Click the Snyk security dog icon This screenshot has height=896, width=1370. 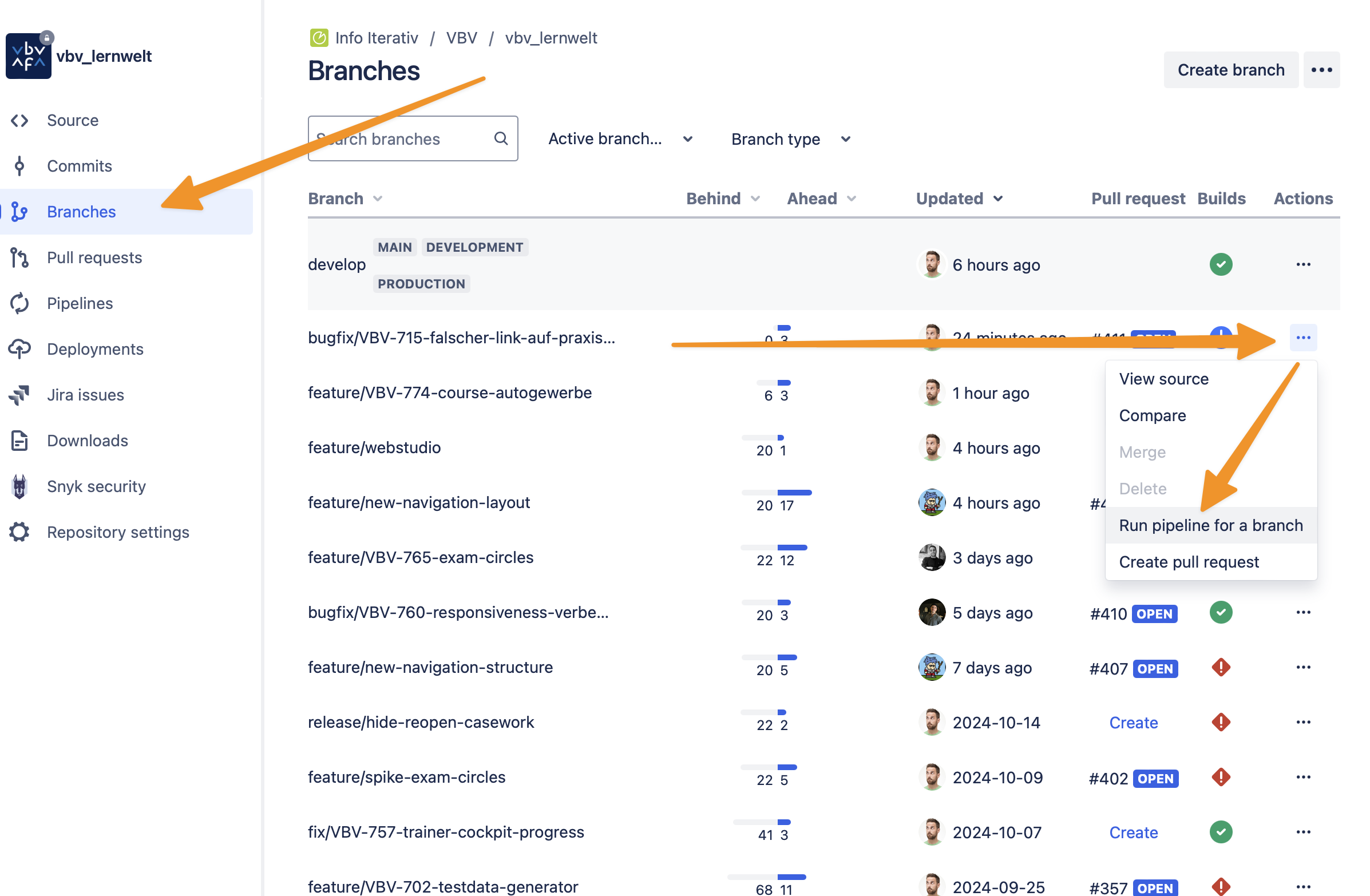pyautogui.click(x=19, y=486)
